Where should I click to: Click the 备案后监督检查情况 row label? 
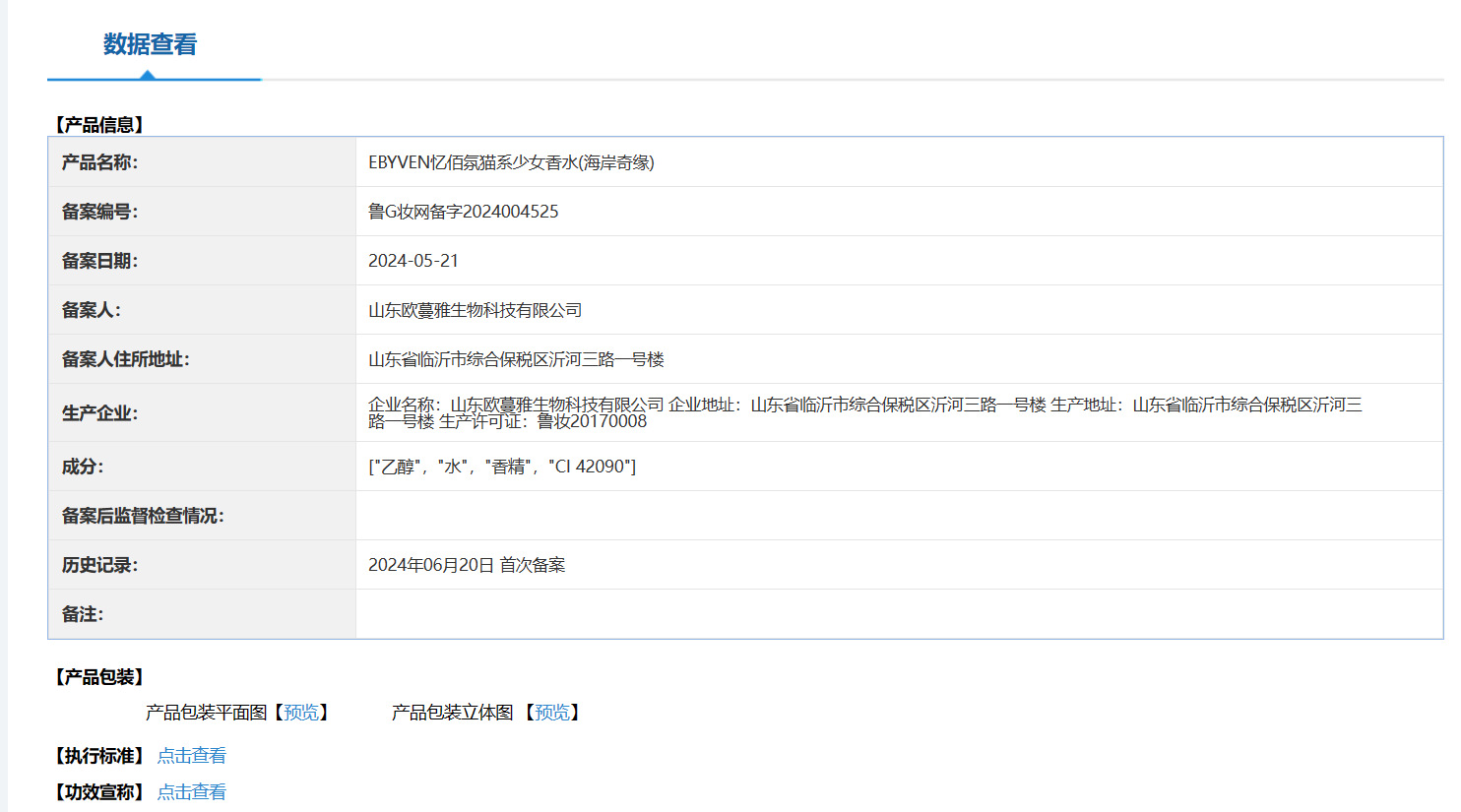(143, 516)
